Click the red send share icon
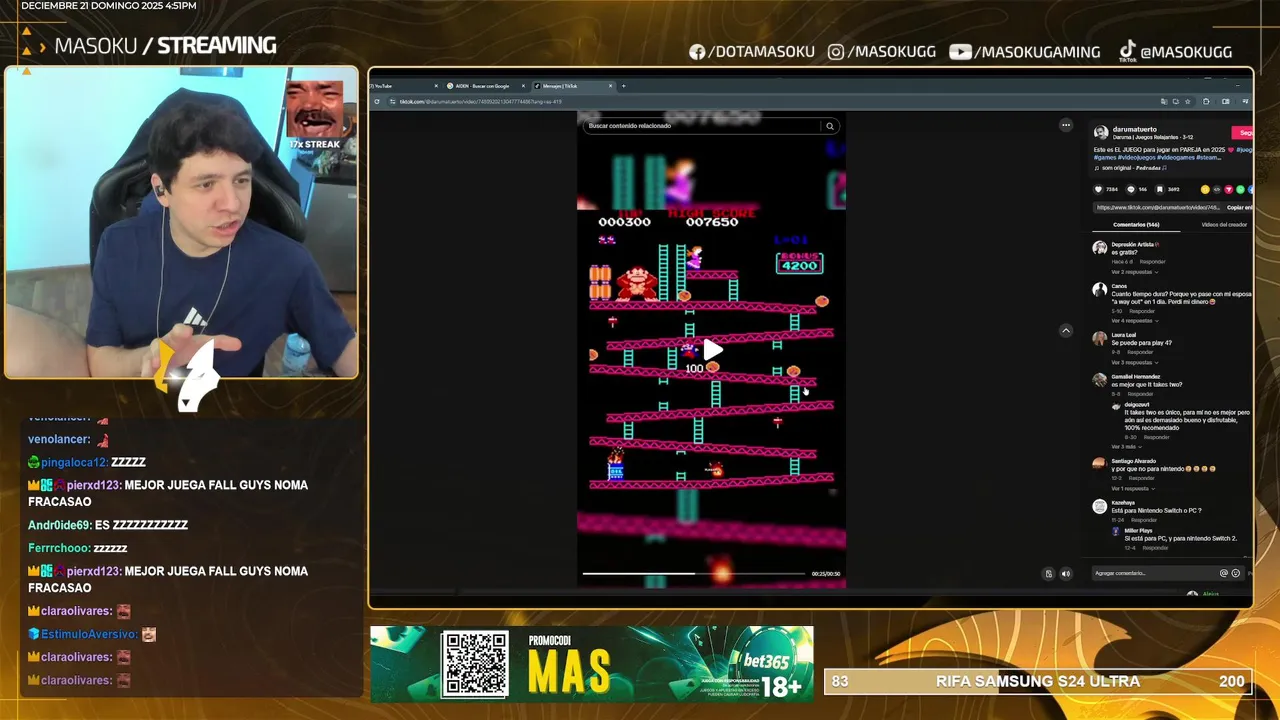Image resolution: width=1280 pixels, height=720 pixels. click(x=1229, y=189)
